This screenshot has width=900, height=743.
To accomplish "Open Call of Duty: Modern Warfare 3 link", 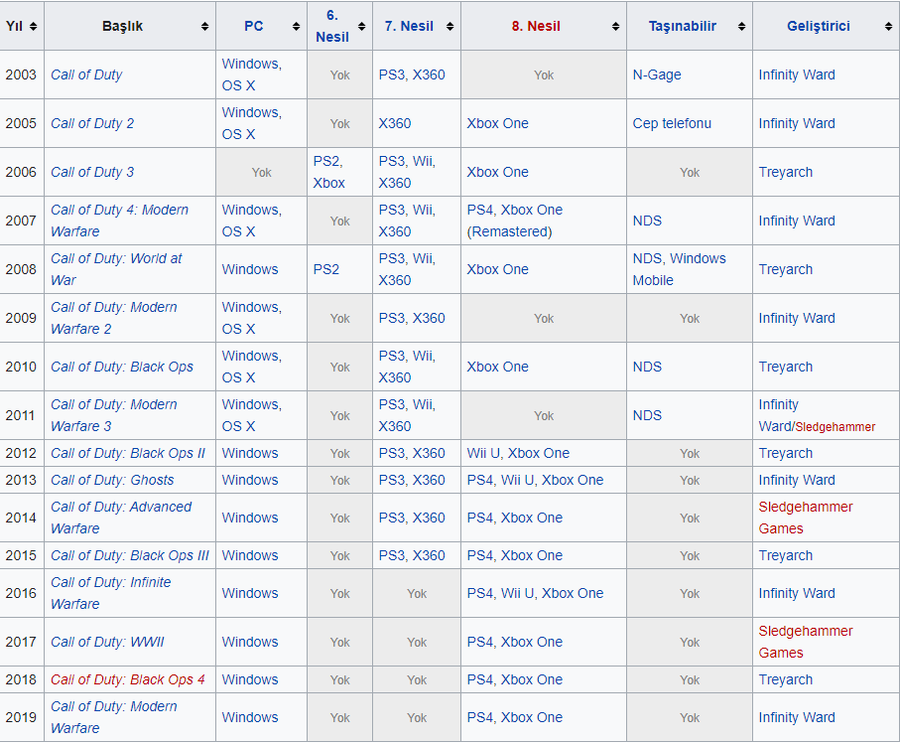I will pos(114,415).
